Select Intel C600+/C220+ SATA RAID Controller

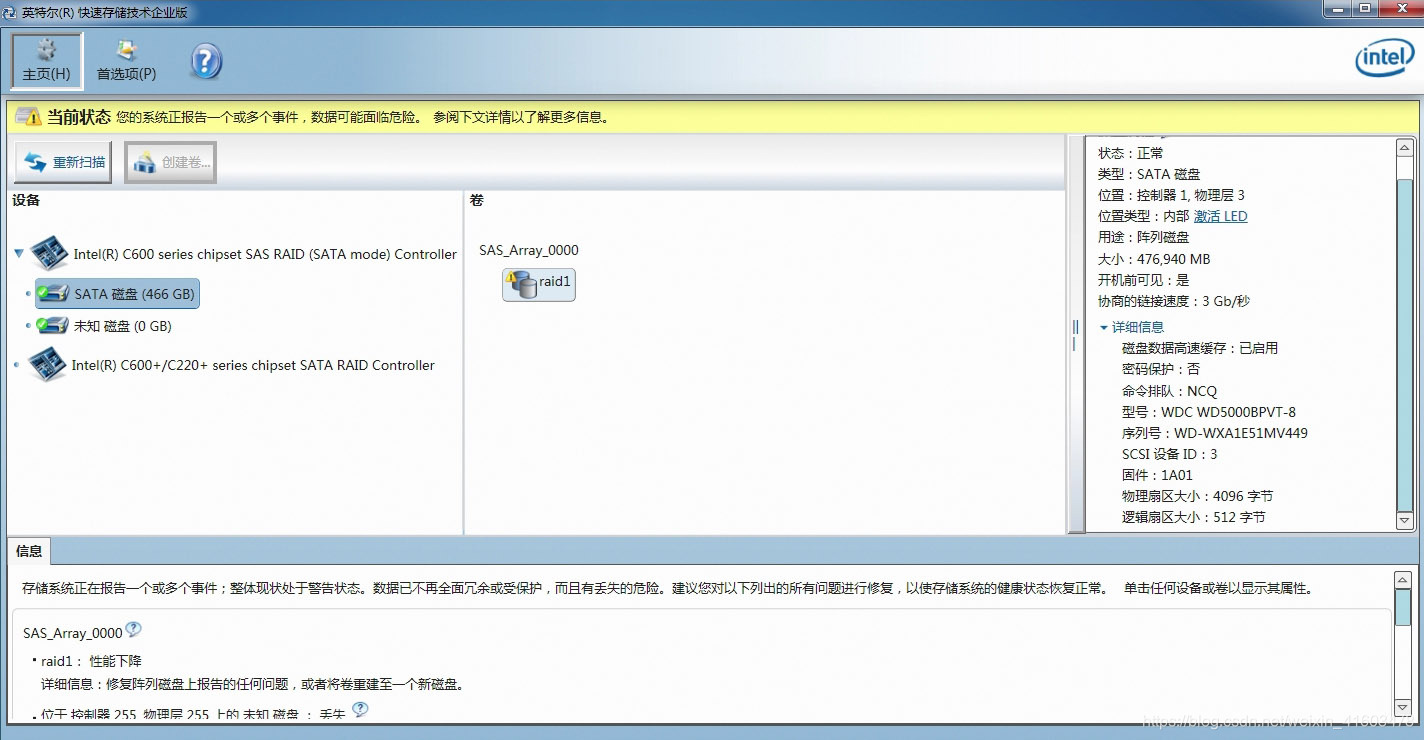click(253, 366)
